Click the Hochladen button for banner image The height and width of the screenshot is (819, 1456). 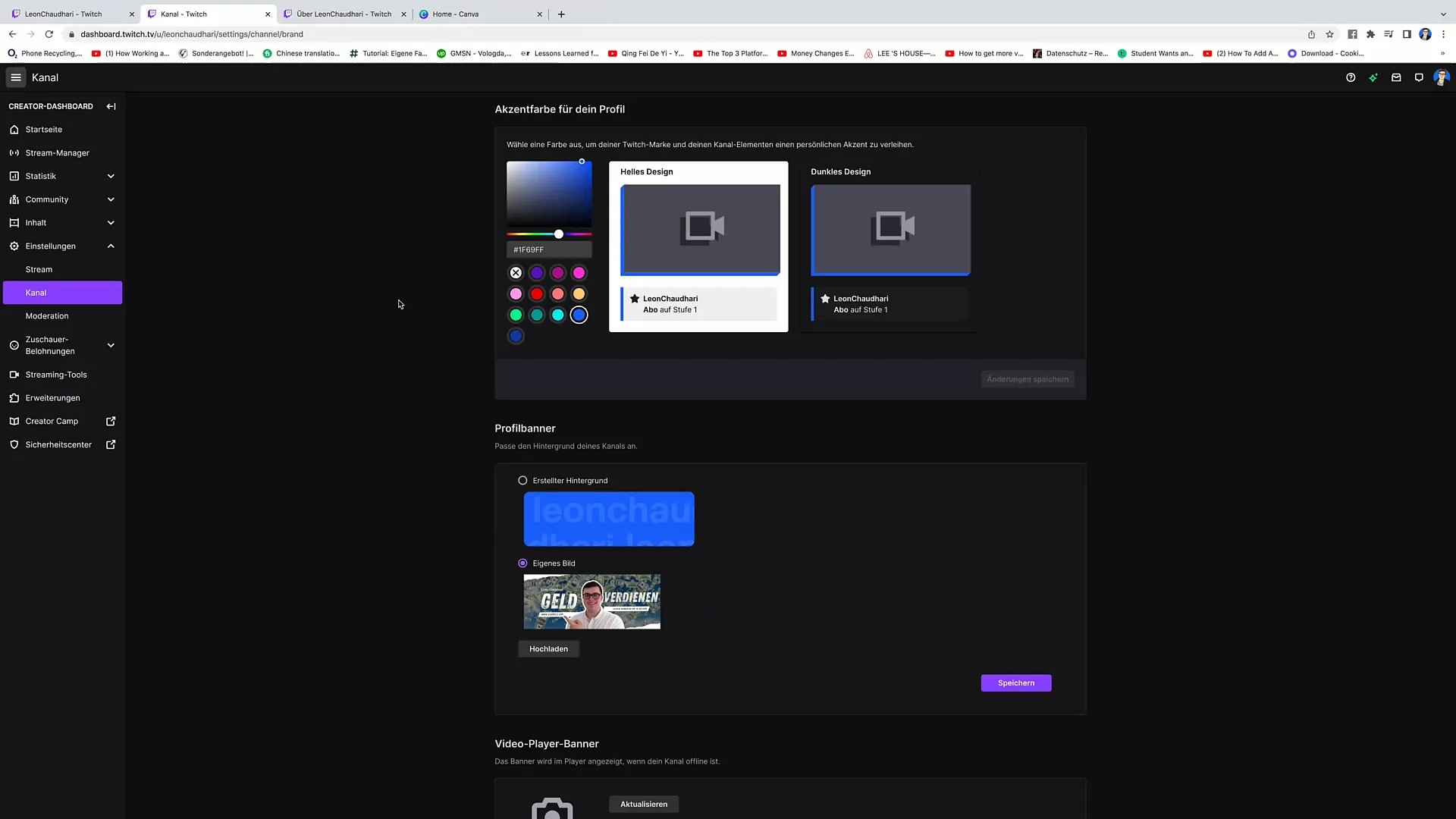(549, 648)
